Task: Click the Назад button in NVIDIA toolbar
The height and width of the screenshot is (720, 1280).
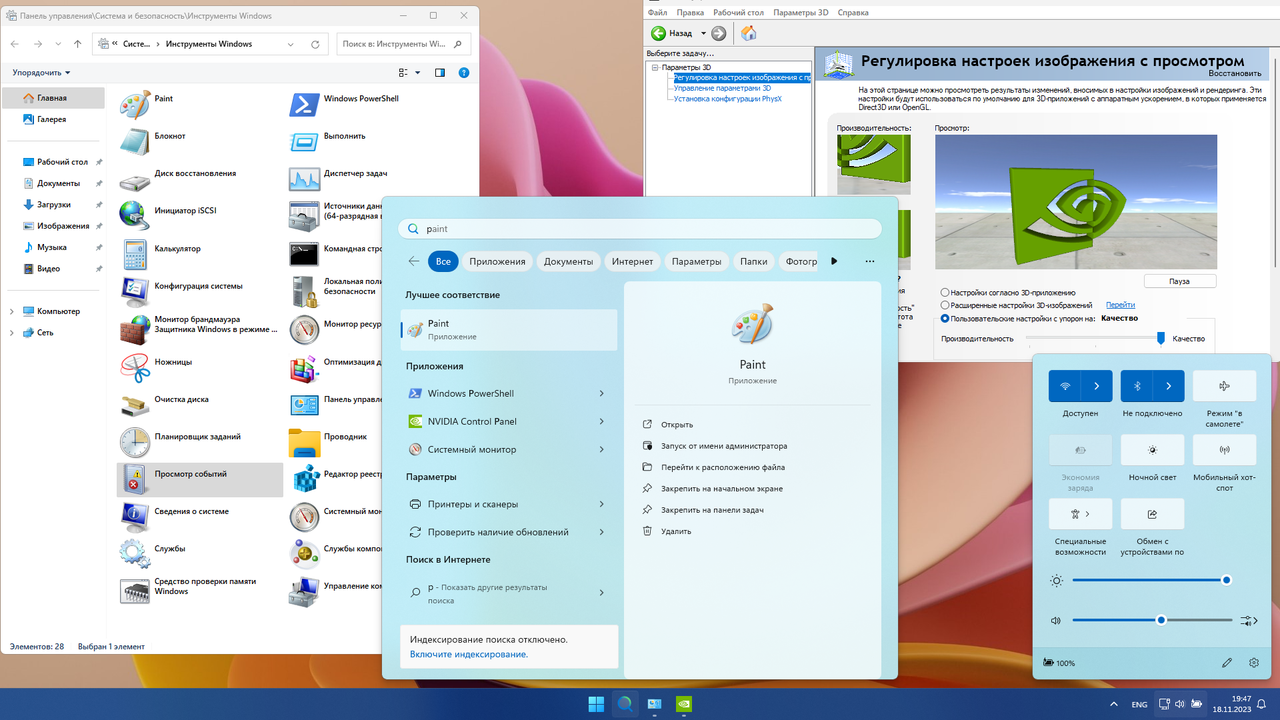Action: 672,33
